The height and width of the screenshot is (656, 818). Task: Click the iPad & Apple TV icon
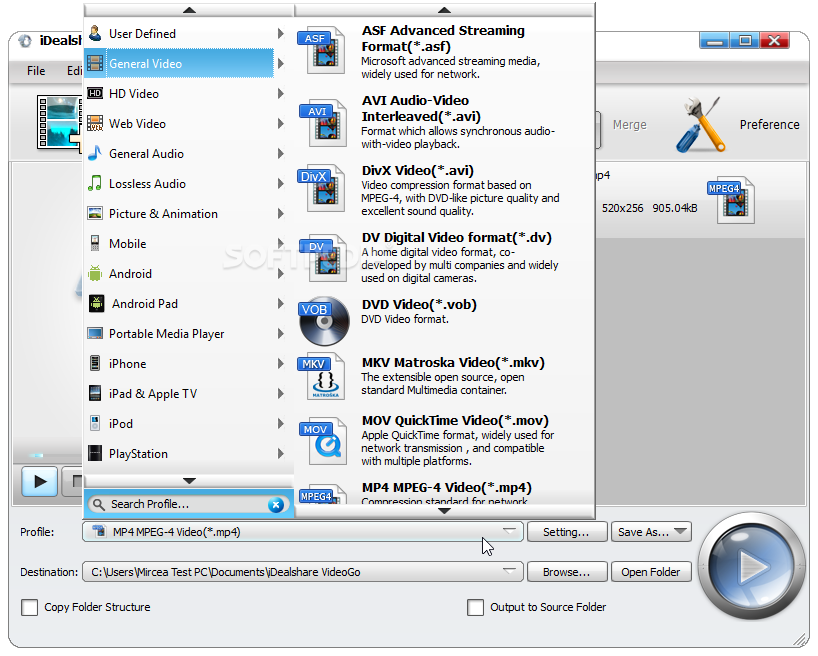(x=95, y=393)
